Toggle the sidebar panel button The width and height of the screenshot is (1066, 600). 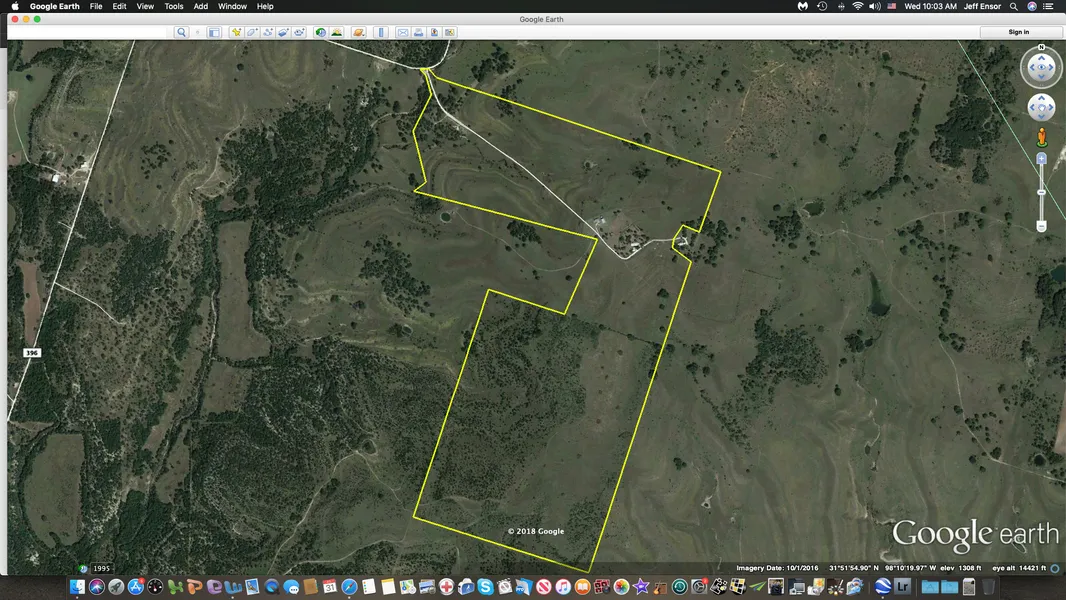(214, 32)
